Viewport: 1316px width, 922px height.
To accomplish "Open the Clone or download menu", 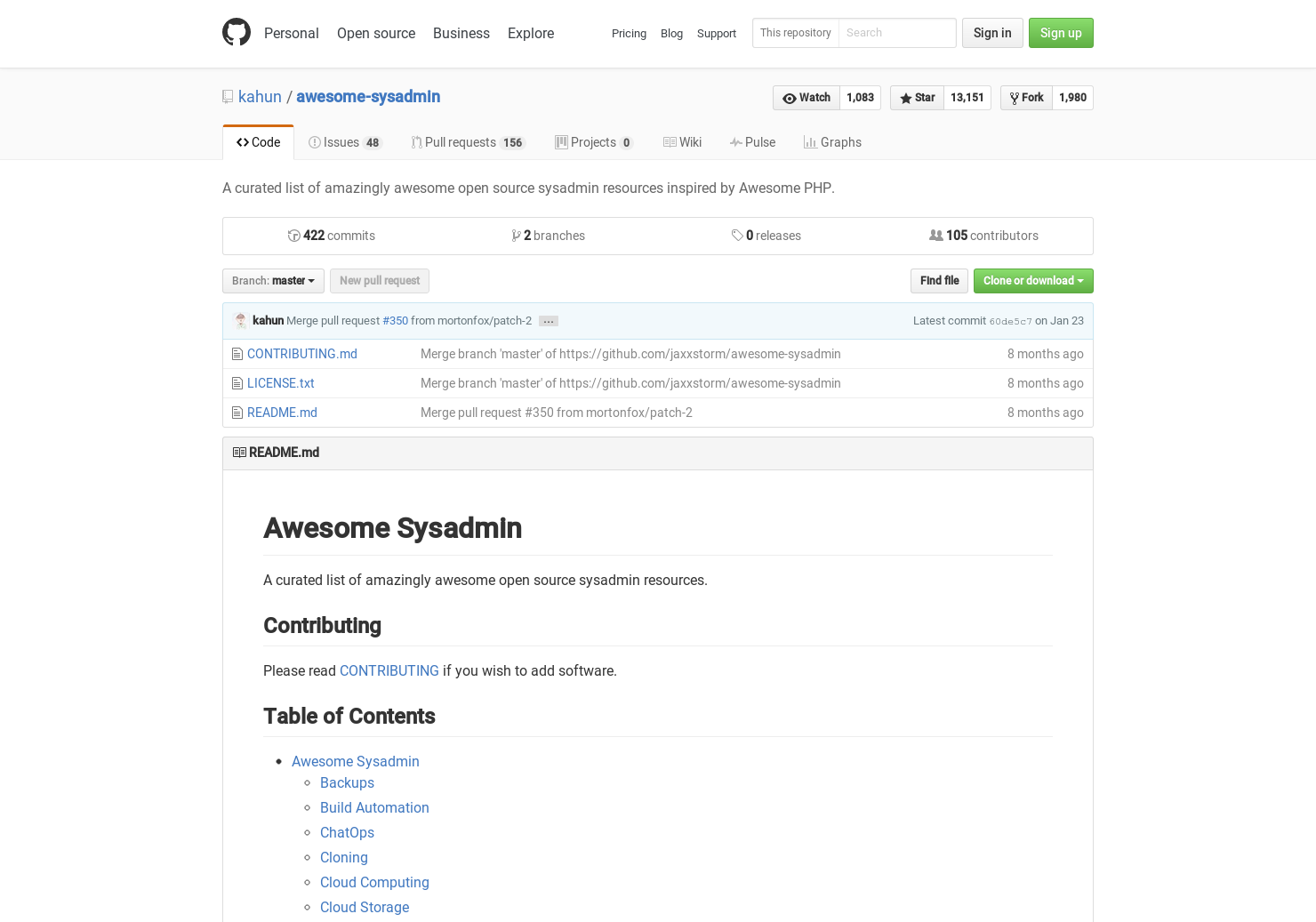I will click(x=1032, y=281).
